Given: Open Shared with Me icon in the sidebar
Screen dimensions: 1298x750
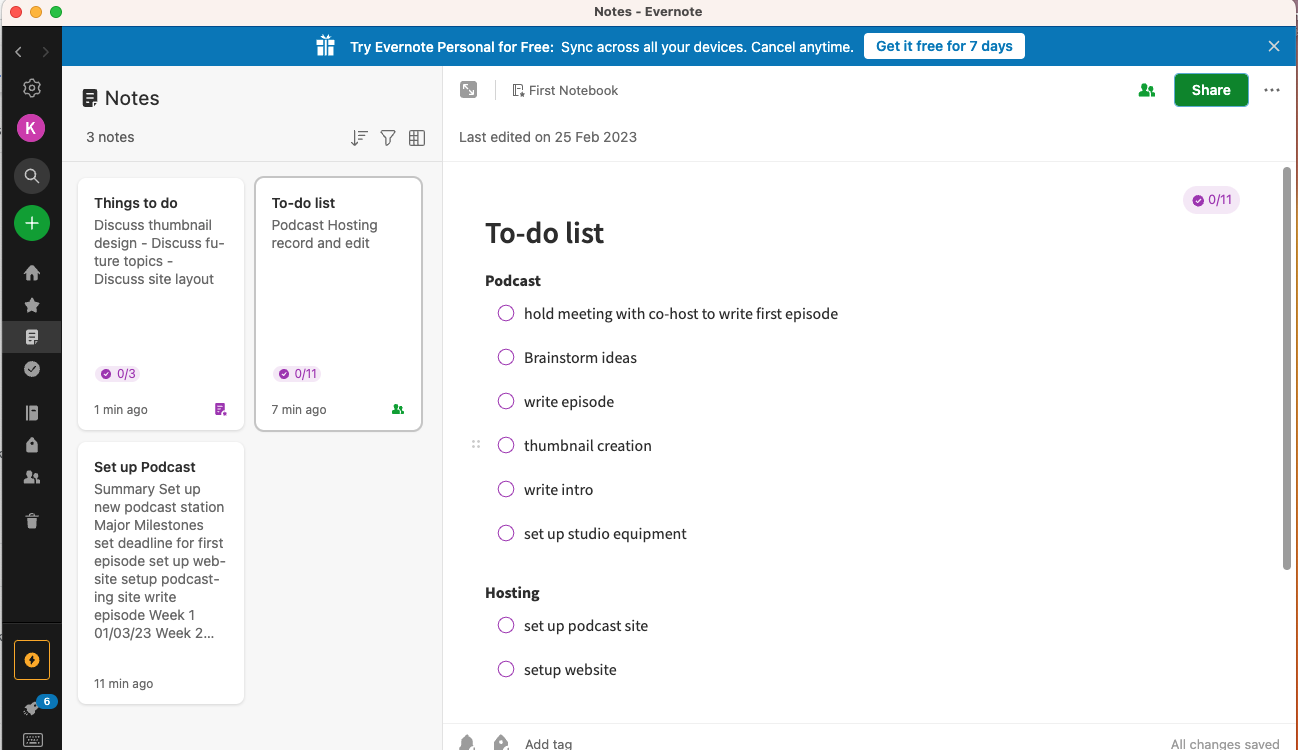Looking at the screenshot, I should pos(32,477).
